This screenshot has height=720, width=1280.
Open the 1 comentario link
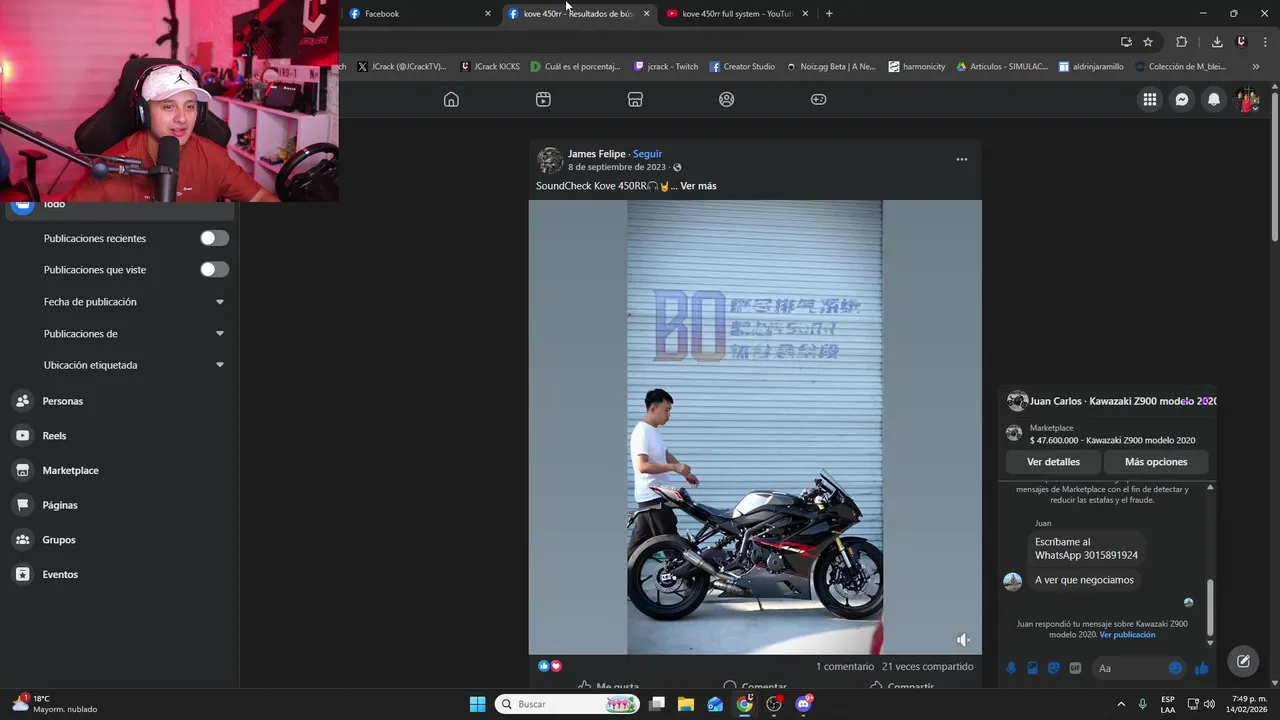coord(845,666)
